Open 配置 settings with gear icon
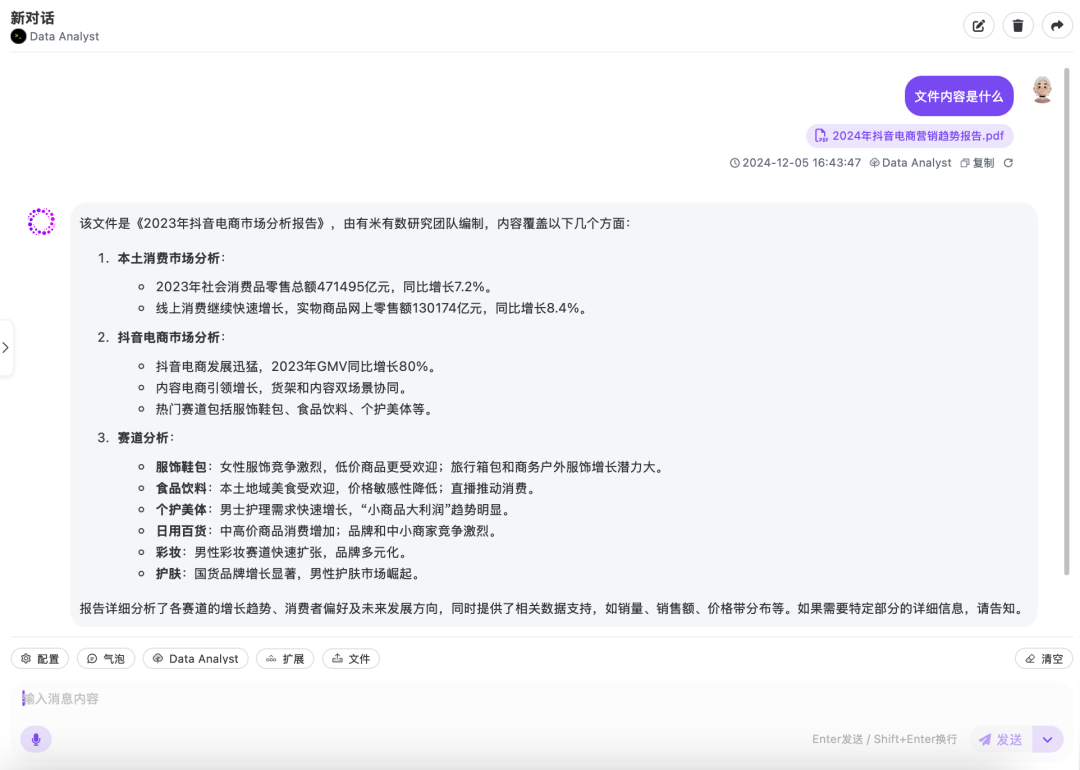 click(x=39, y=658)
